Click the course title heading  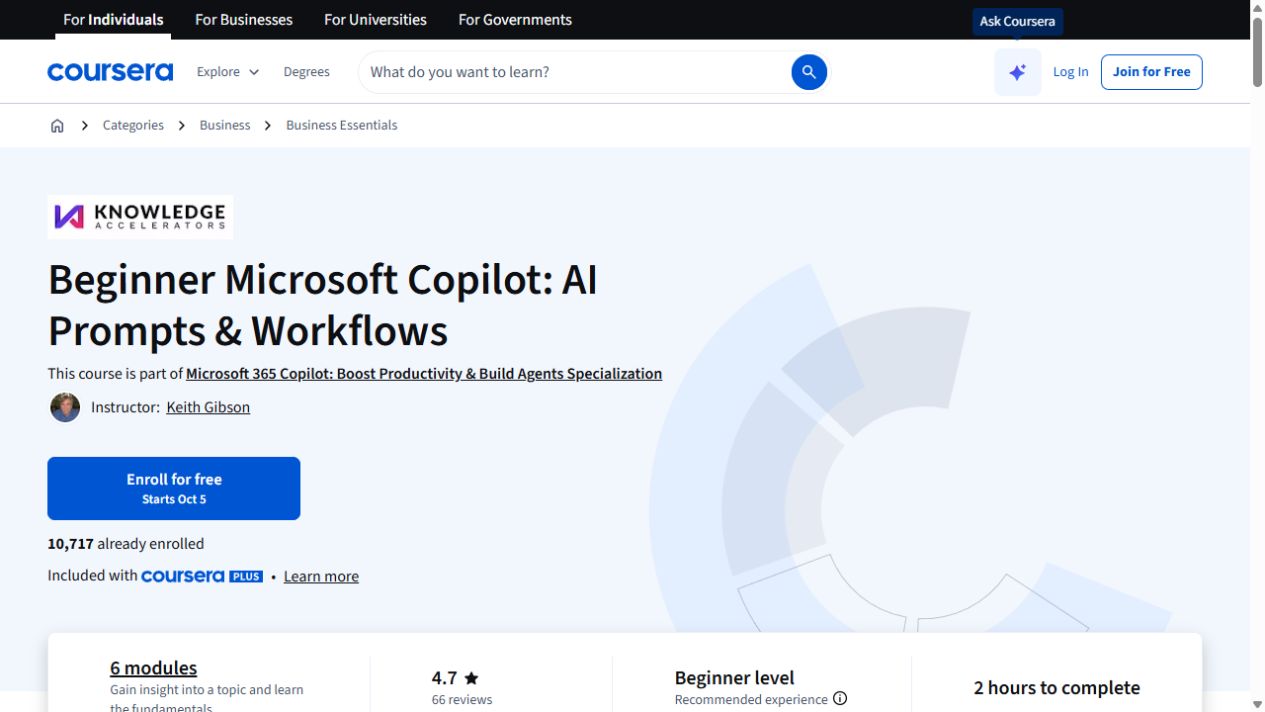323,305
